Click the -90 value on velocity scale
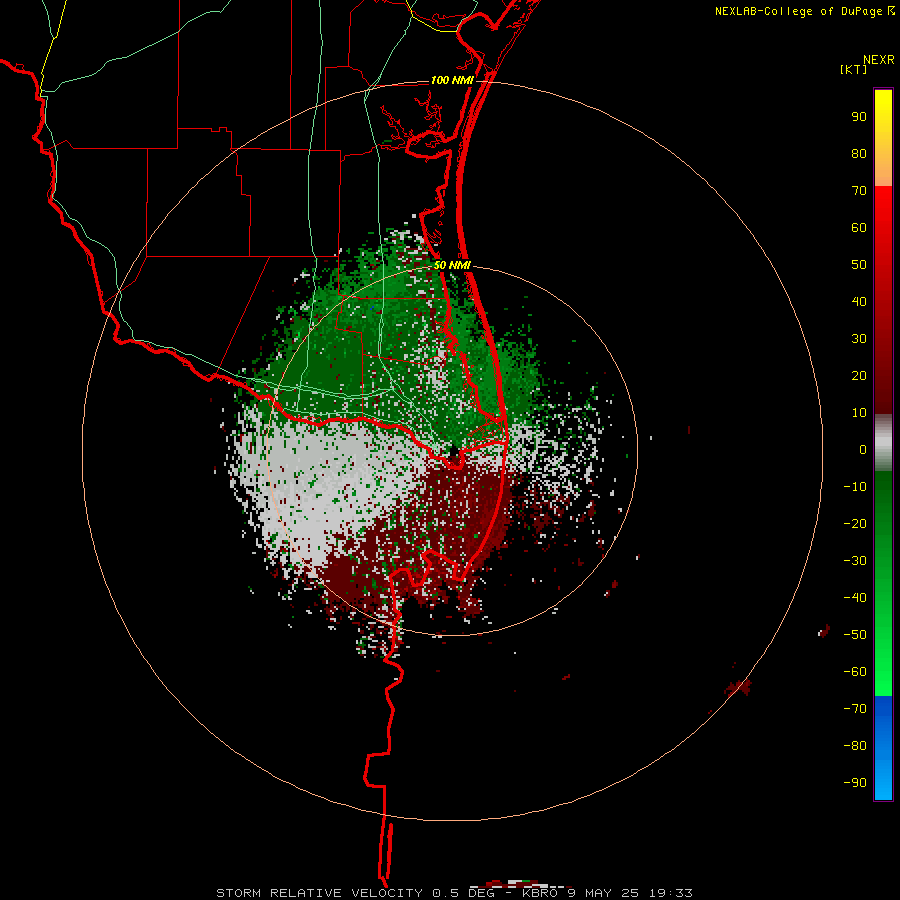The height and width of the screenshot is (900, 900). click(855, 783)
